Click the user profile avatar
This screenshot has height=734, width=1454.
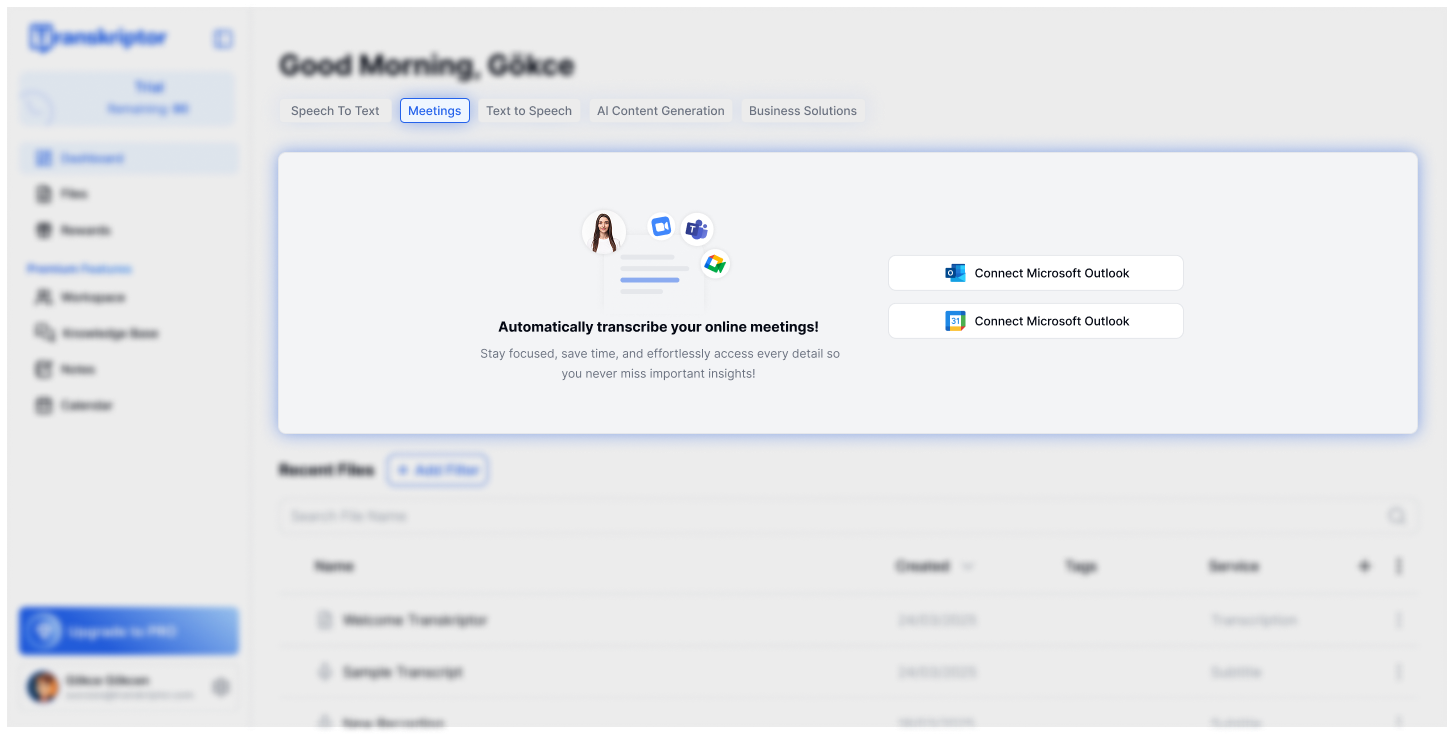[42, 686]
